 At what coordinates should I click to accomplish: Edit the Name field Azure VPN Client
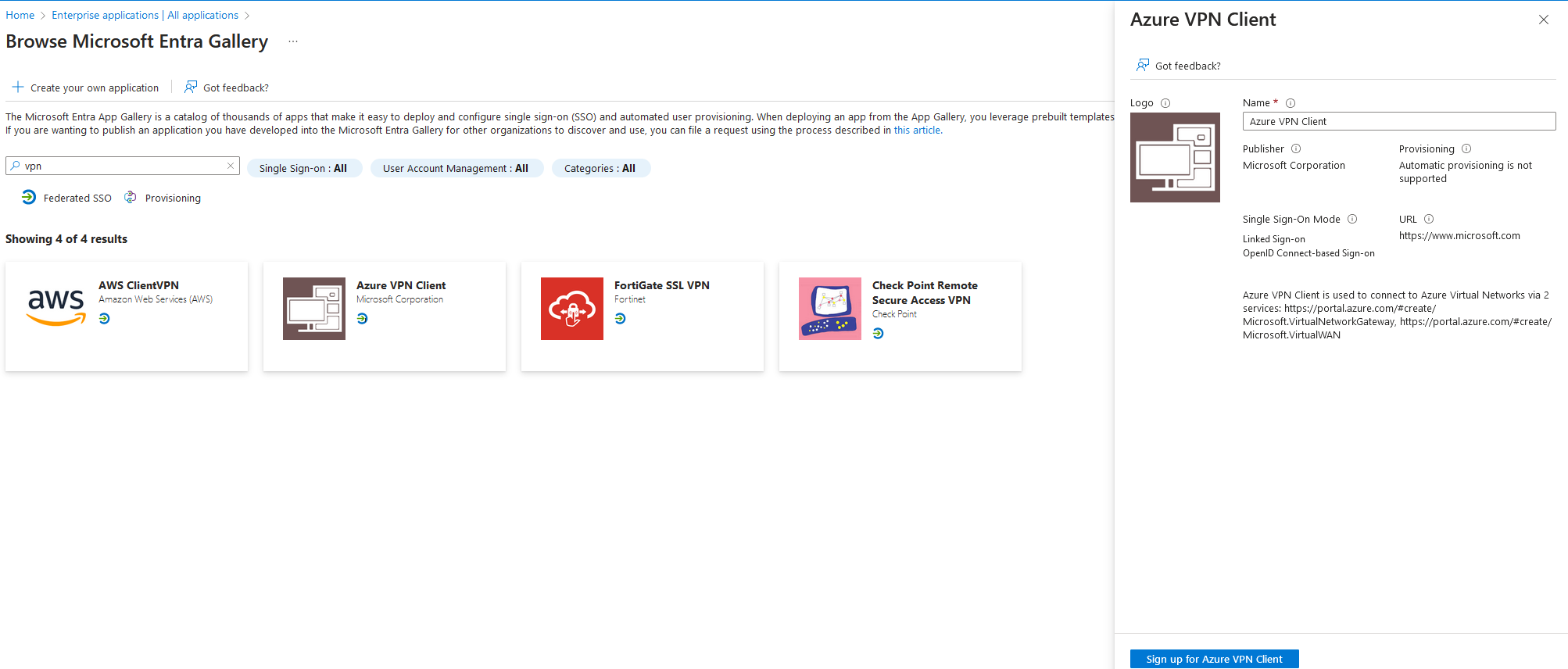click(1399, 121)
